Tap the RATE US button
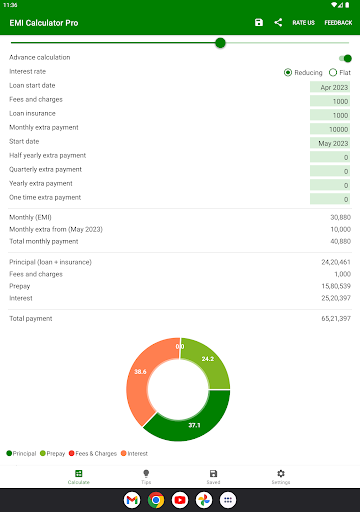Viewport: 360px width, 512px height. 303,22
